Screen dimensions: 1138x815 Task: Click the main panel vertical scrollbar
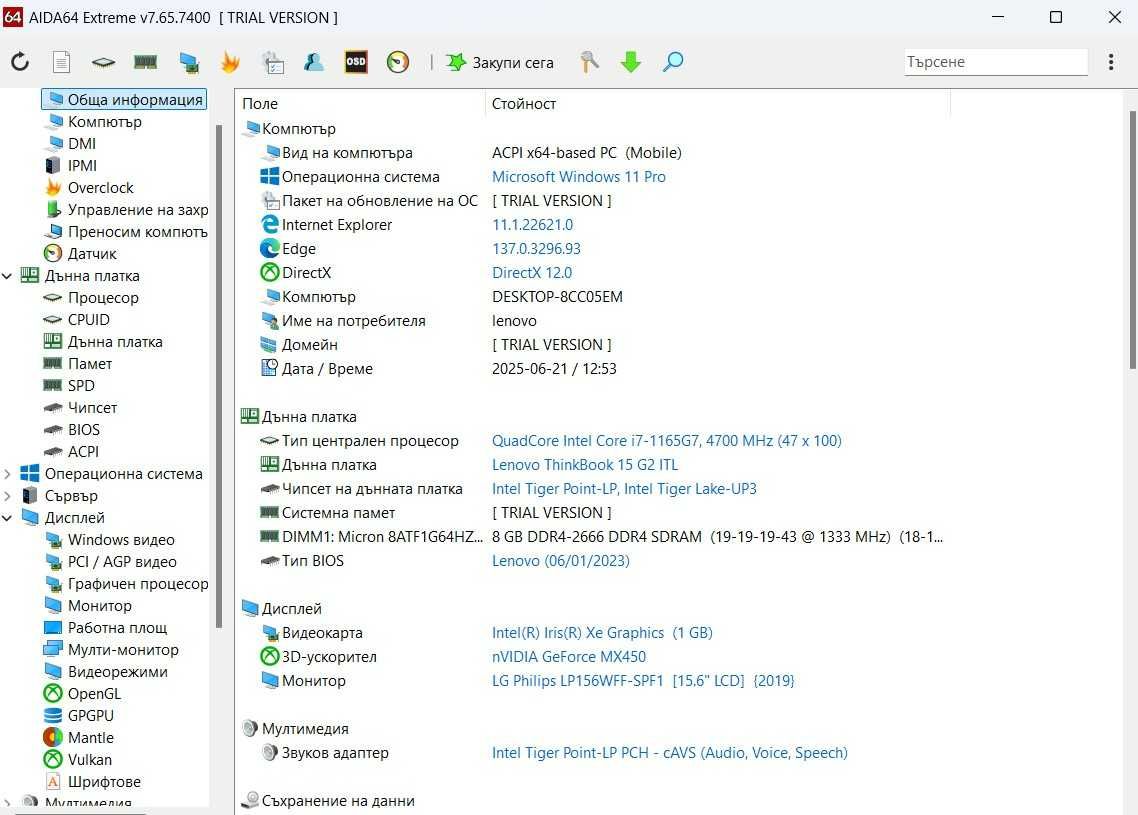(1132, 239)
